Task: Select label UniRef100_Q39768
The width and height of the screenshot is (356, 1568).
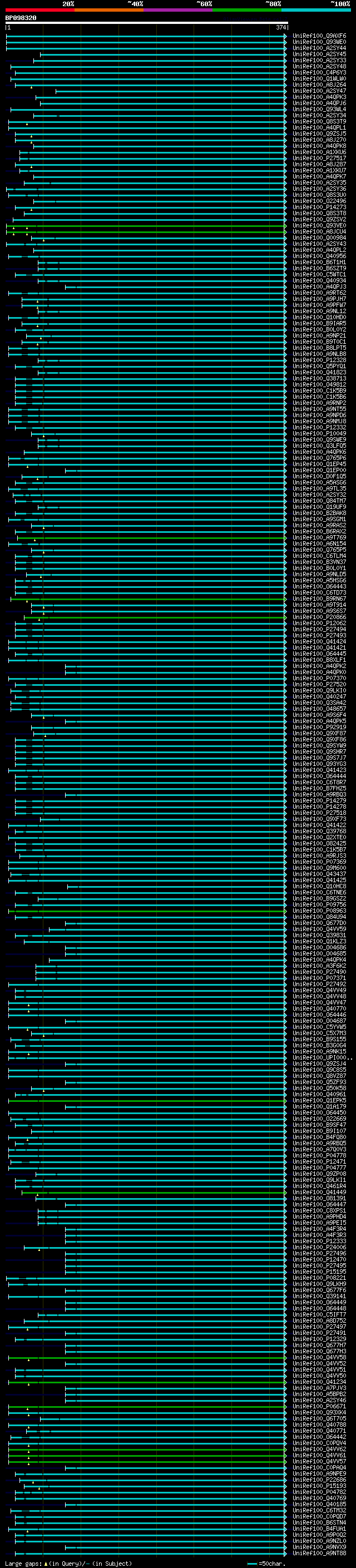Action: (x=319, y=831)
